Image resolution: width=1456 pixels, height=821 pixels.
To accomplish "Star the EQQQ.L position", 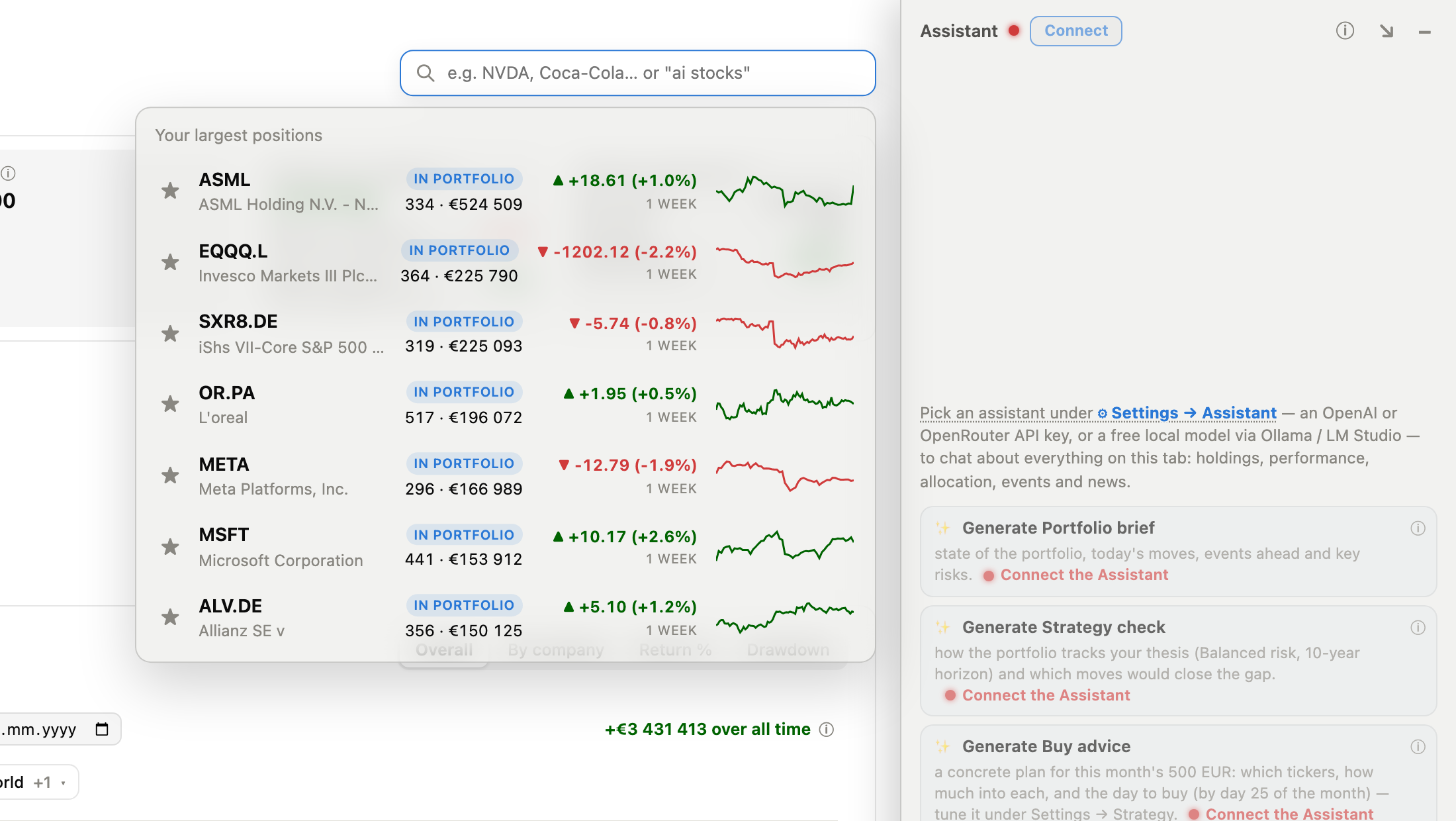I will pos(170,263).
